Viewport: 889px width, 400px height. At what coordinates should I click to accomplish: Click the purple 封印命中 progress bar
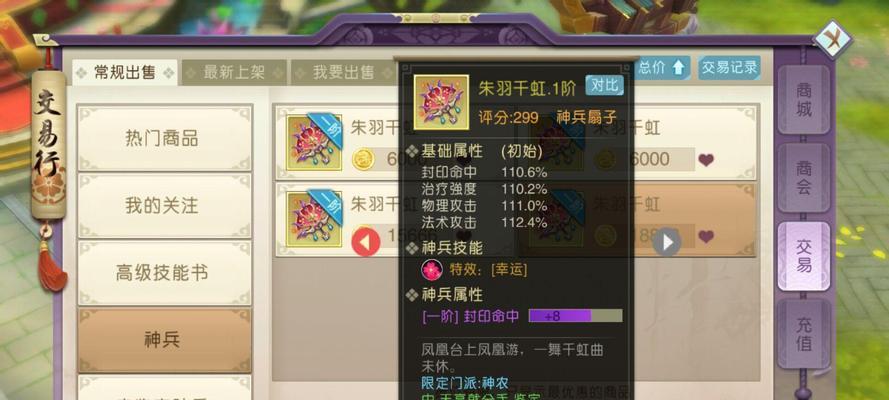(575, 316)
